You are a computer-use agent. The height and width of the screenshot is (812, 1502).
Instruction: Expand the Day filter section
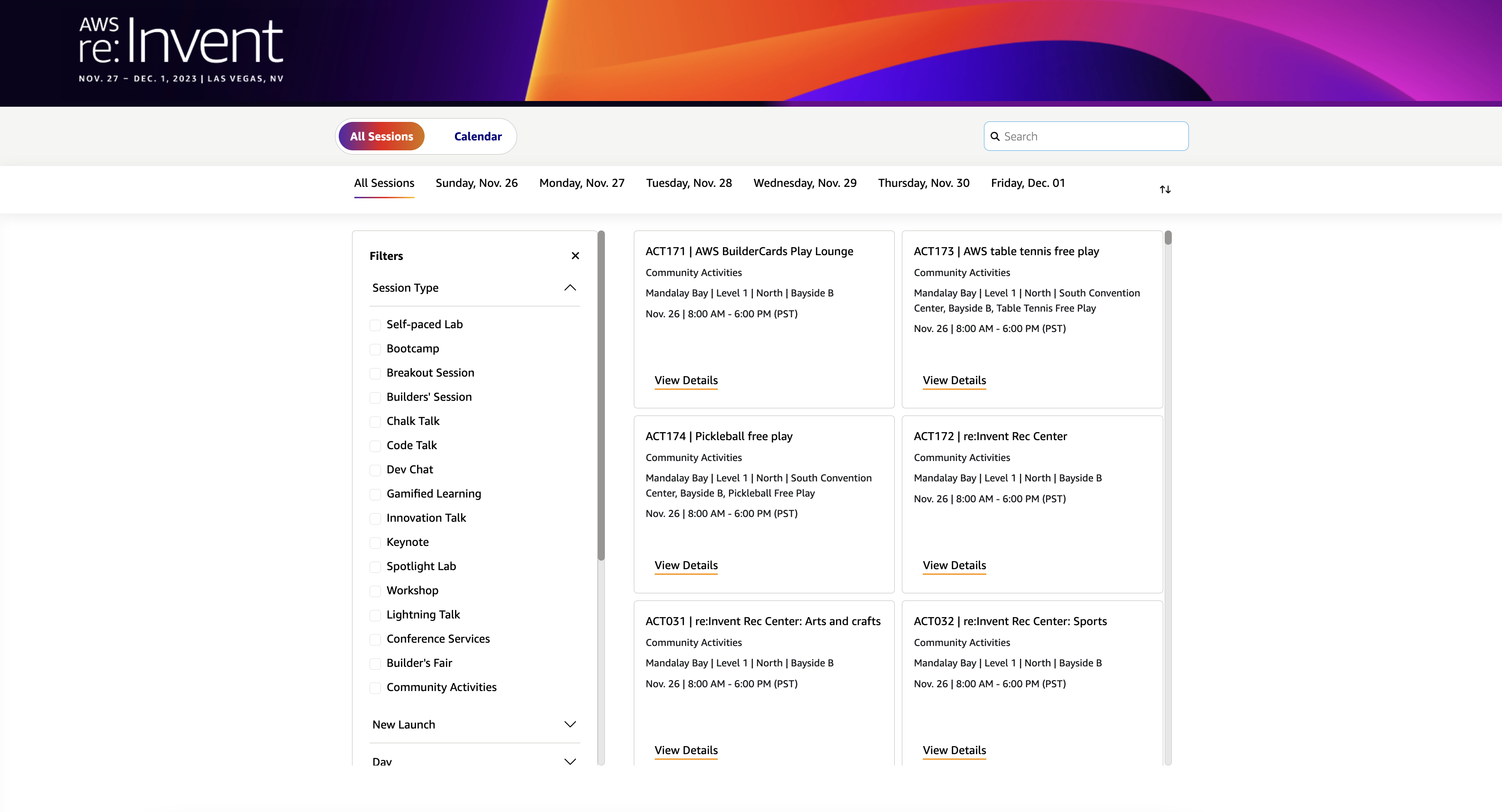[570, 761]
